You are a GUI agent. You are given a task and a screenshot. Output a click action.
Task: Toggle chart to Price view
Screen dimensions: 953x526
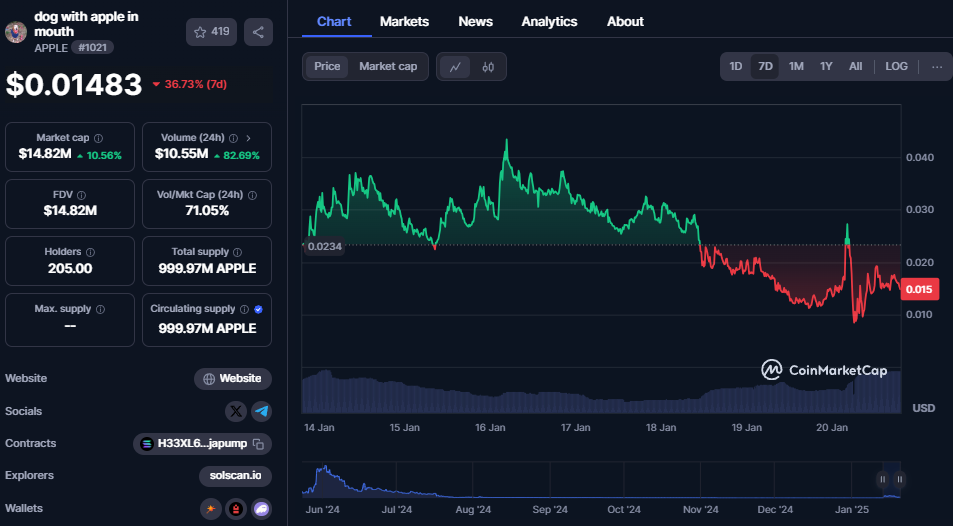click(x=327, y=66)
